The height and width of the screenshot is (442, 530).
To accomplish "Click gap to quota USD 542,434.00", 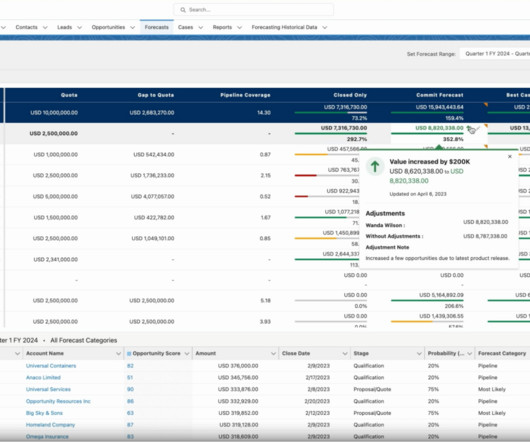I will [153, 154].
